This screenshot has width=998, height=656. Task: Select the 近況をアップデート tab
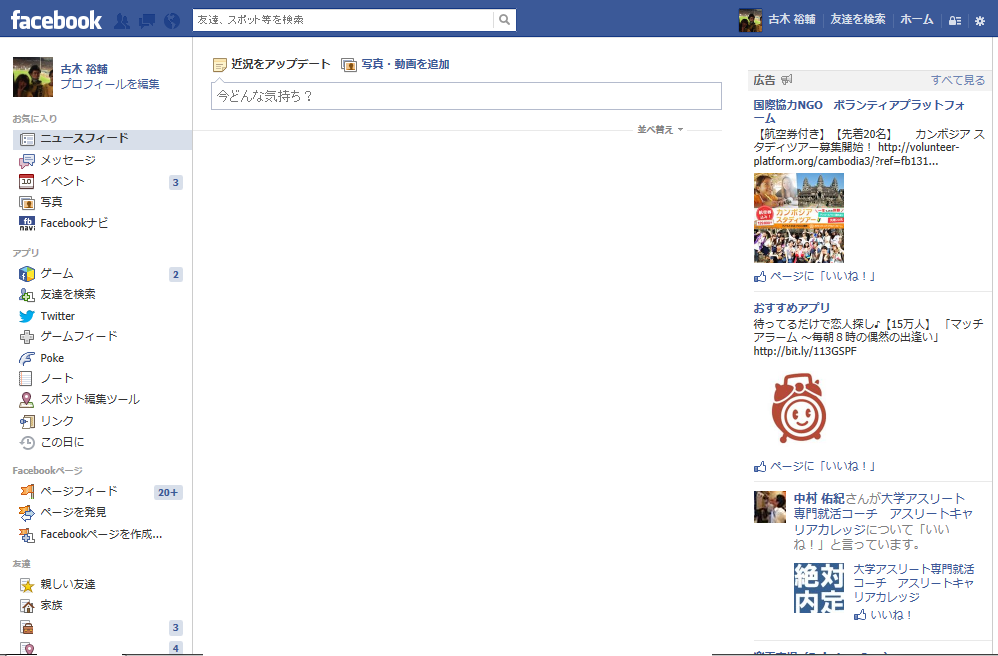[272, 64]
